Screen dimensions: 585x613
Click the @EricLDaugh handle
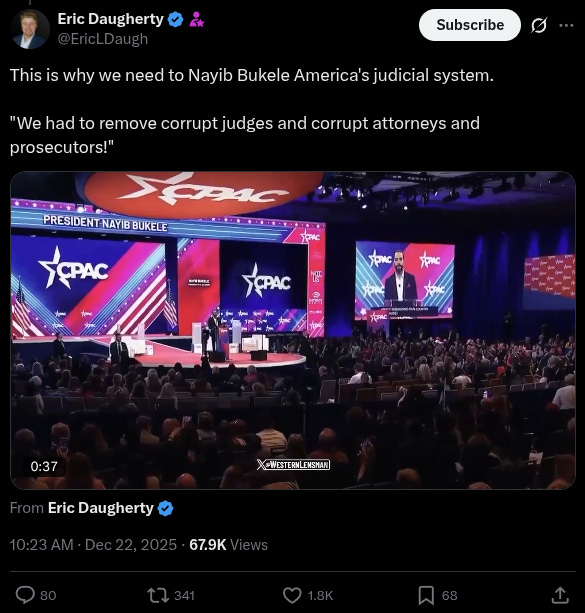tap(103, 39)
